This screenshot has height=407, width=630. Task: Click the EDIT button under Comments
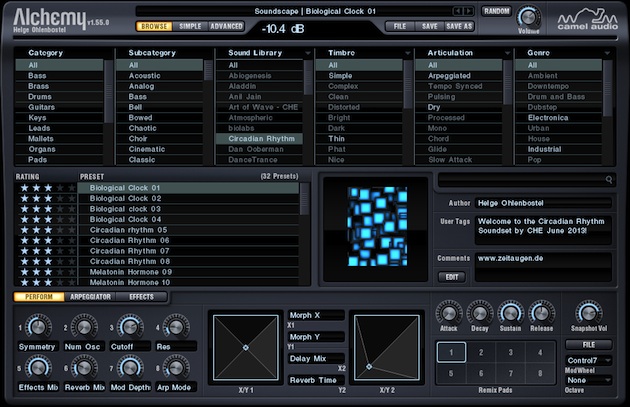(452, 277)
